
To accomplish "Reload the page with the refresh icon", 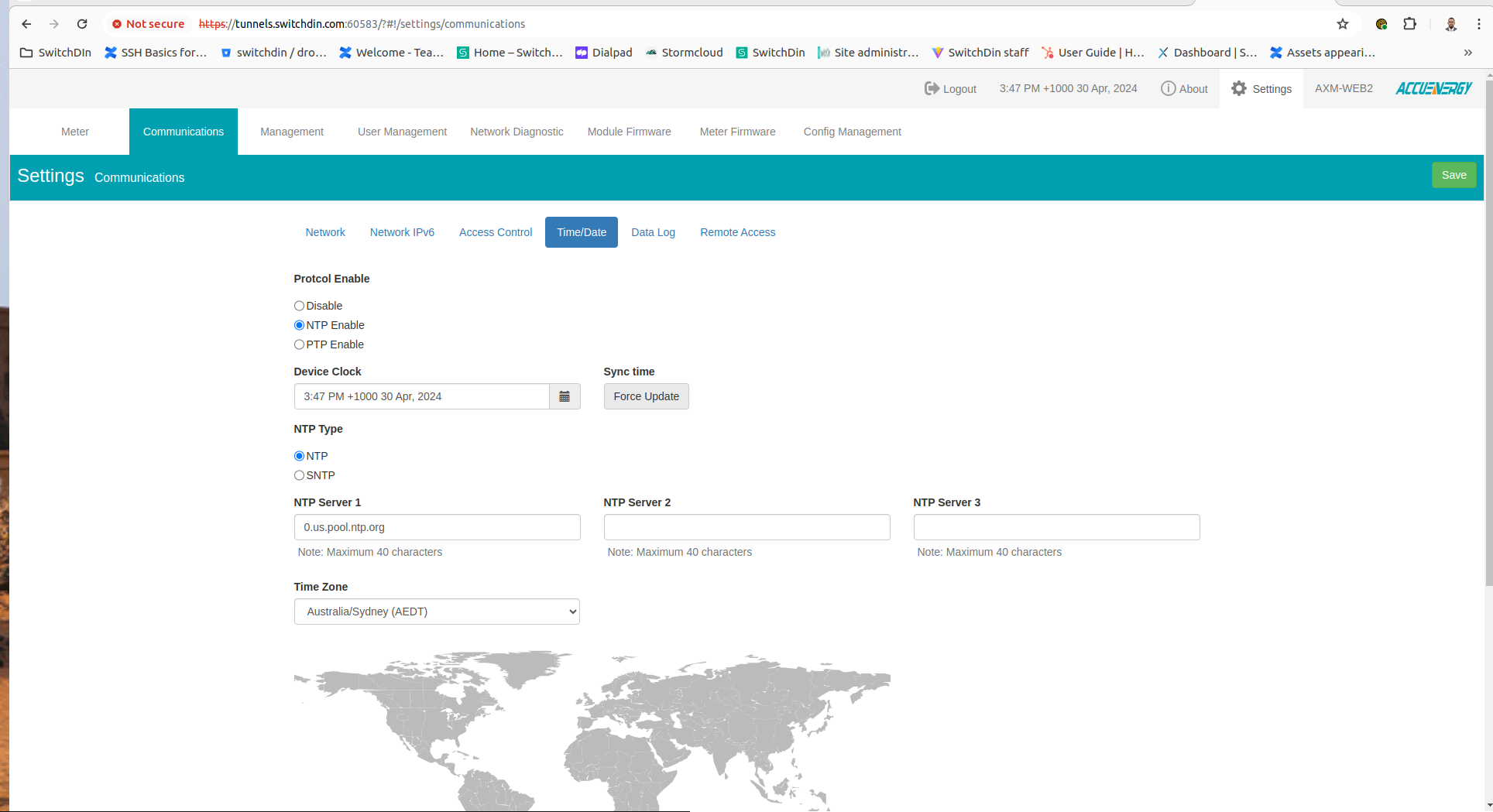I will [82, 24].
